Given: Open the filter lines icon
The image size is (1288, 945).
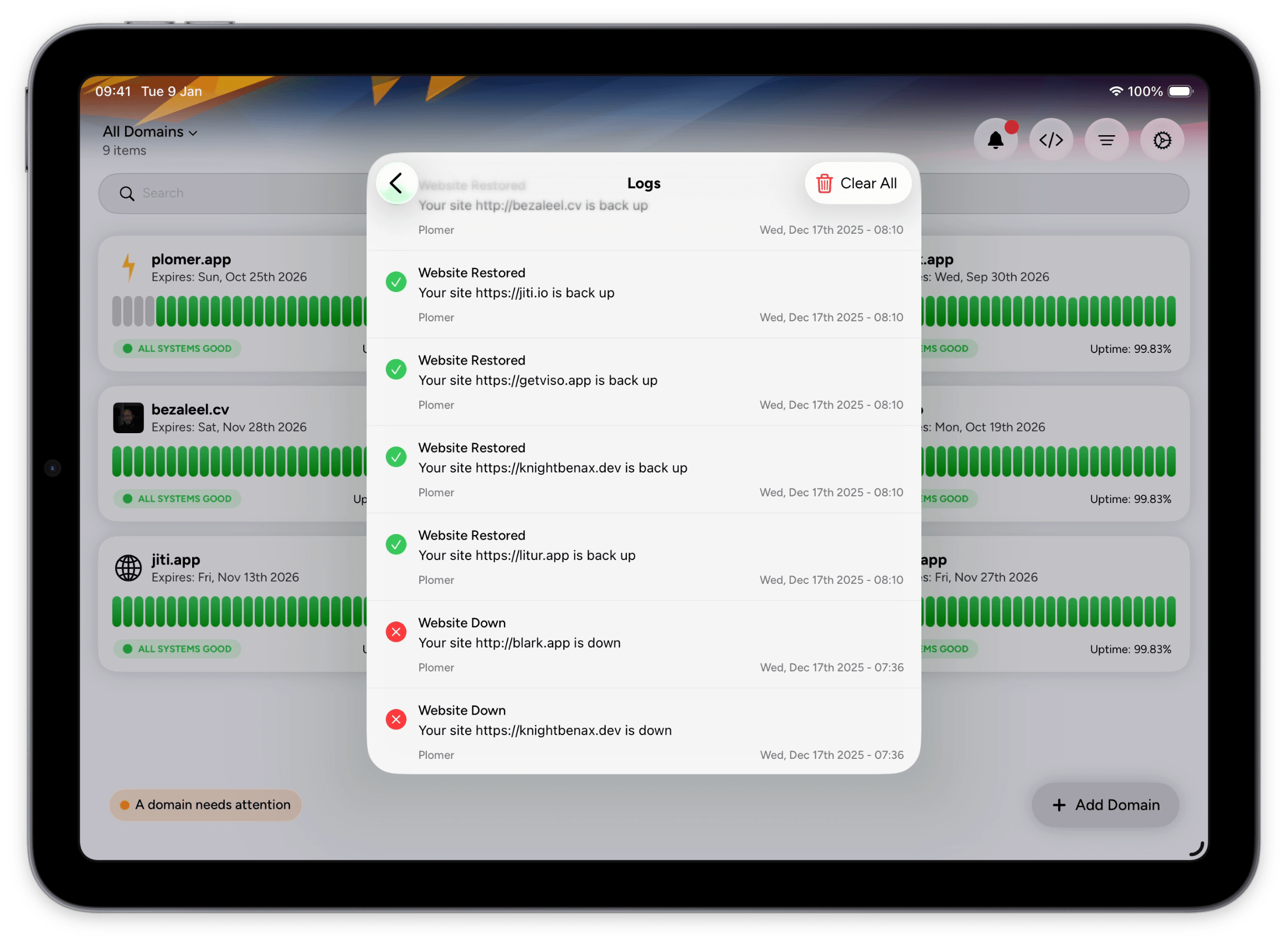Looking at the screenshot, I should [x=1106, y=140].
